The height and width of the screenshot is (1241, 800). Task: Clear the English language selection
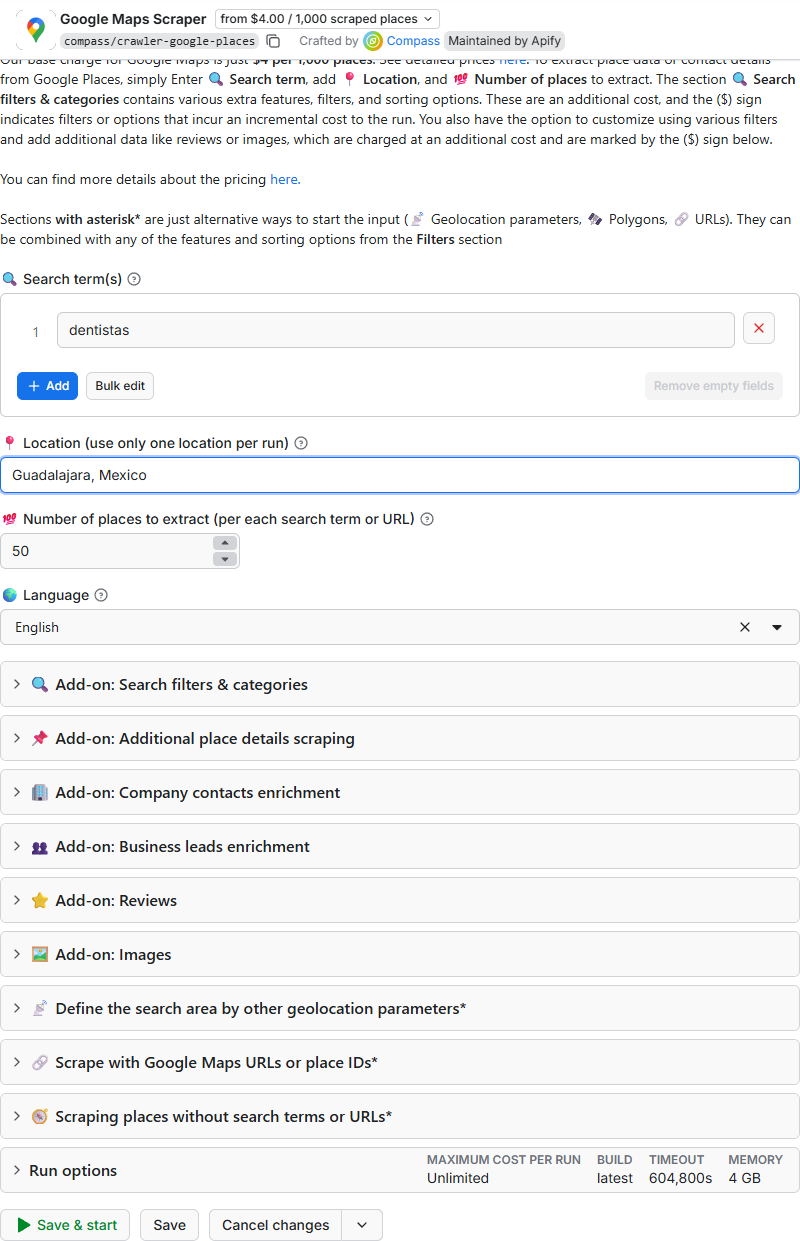click(745, 627)
